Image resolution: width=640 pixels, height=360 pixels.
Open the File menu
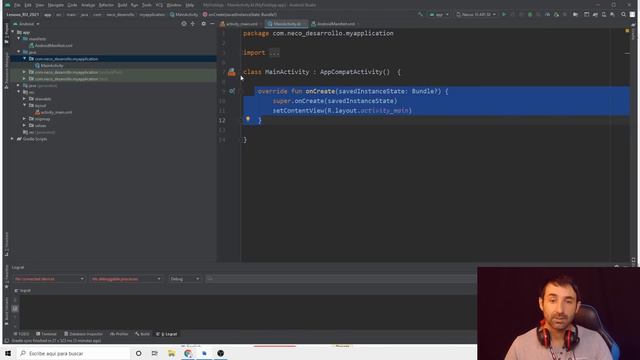tap(17, 5)
